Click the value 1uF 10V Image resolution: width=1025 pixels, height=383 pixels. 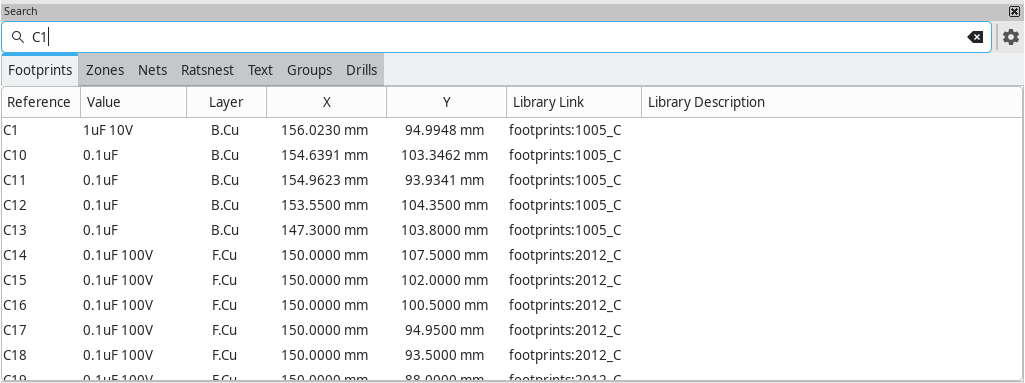tap(108, 130)
